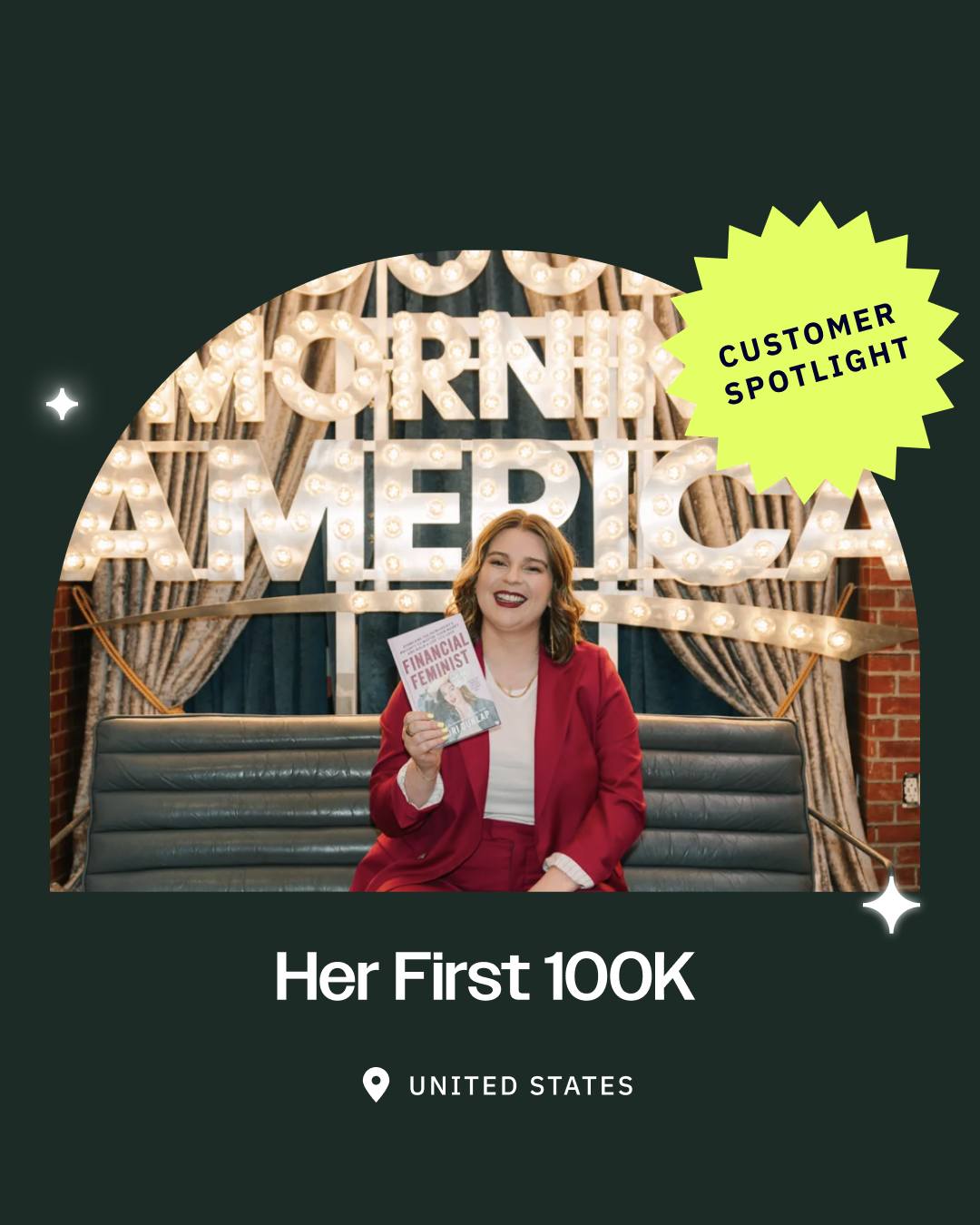Click the wall power outlet
Viewport: 980px width, 1225px height.
click(910, 788)
